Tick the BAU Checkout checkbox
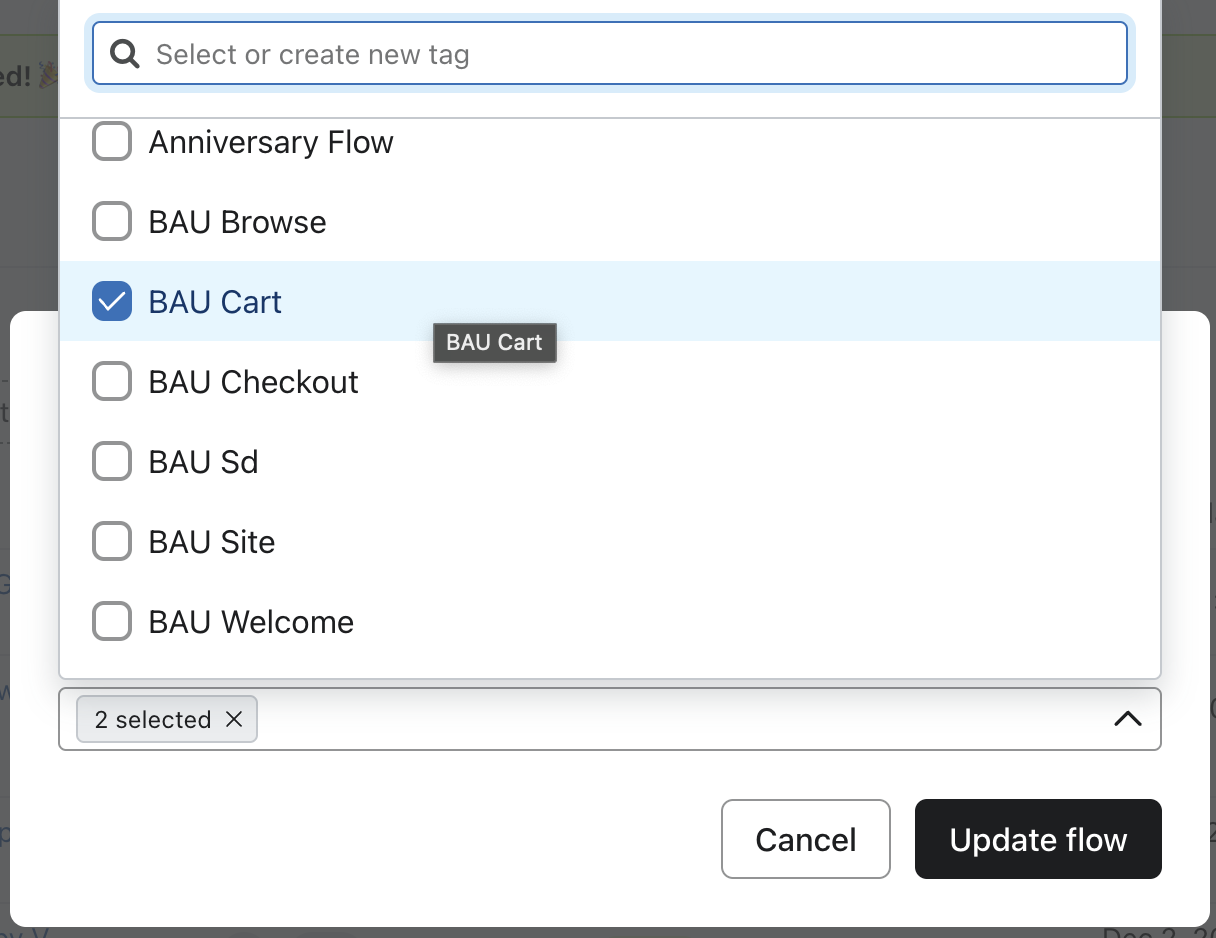The height and width of the screenshot is (938, 1216). [x=112, y=382]
